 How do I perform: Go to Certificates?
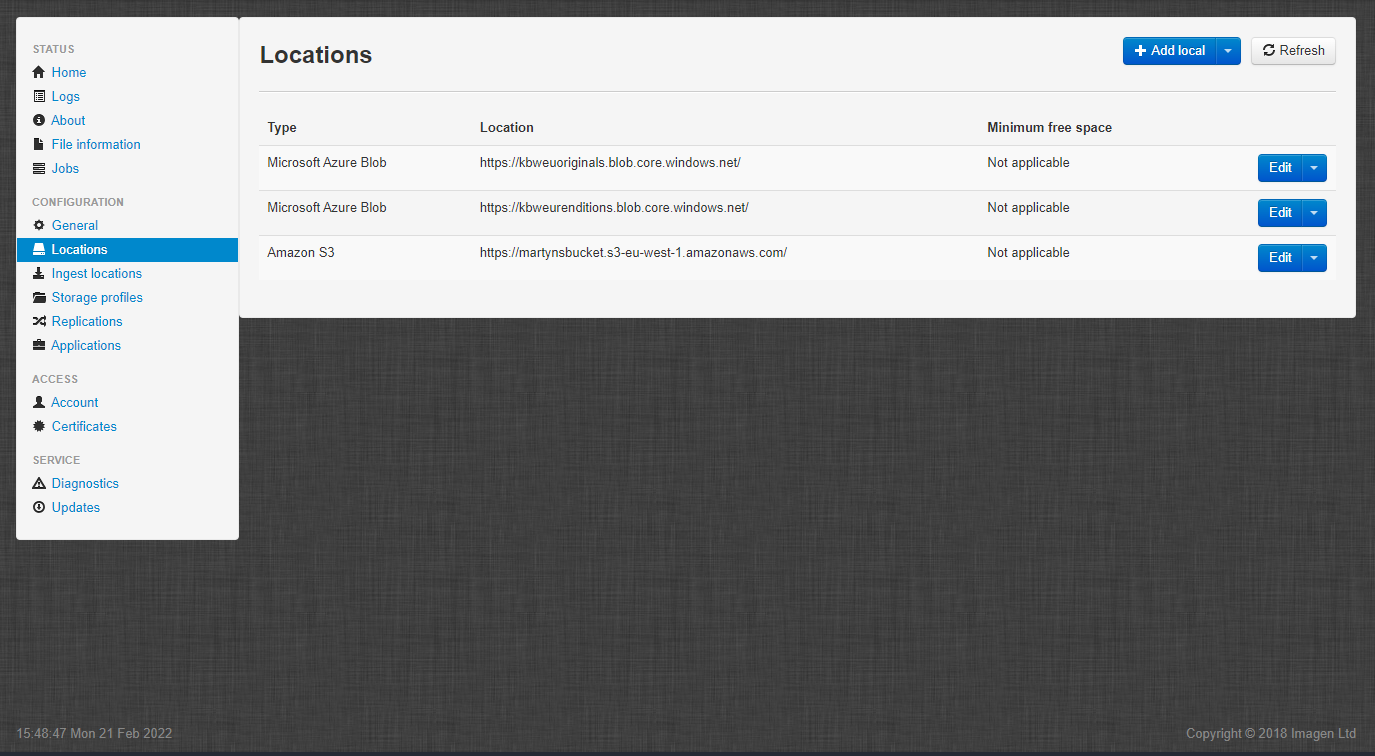tap(84, 426)
